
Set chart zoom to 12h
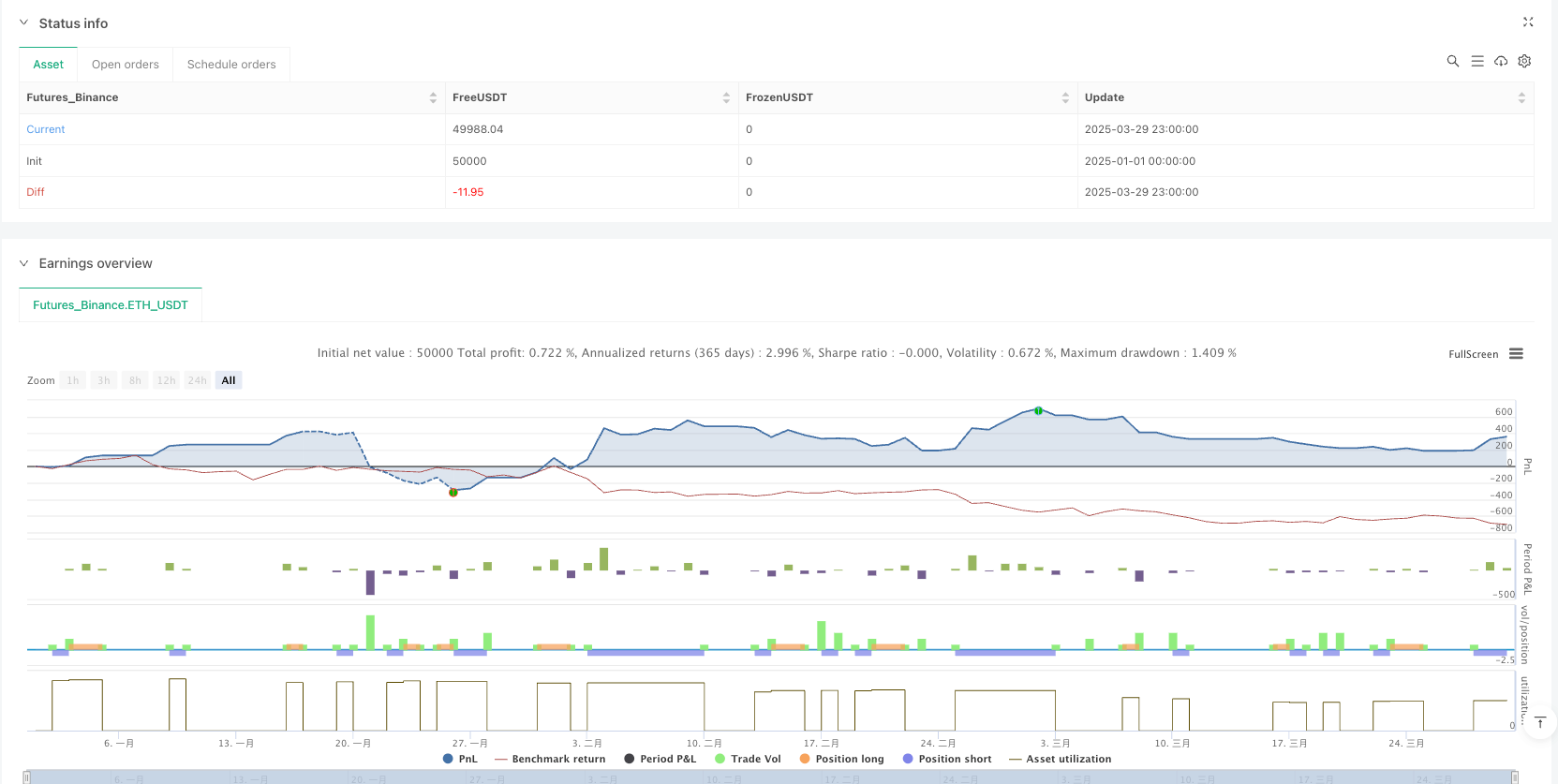pyautogui.click(x=166, y=380)
